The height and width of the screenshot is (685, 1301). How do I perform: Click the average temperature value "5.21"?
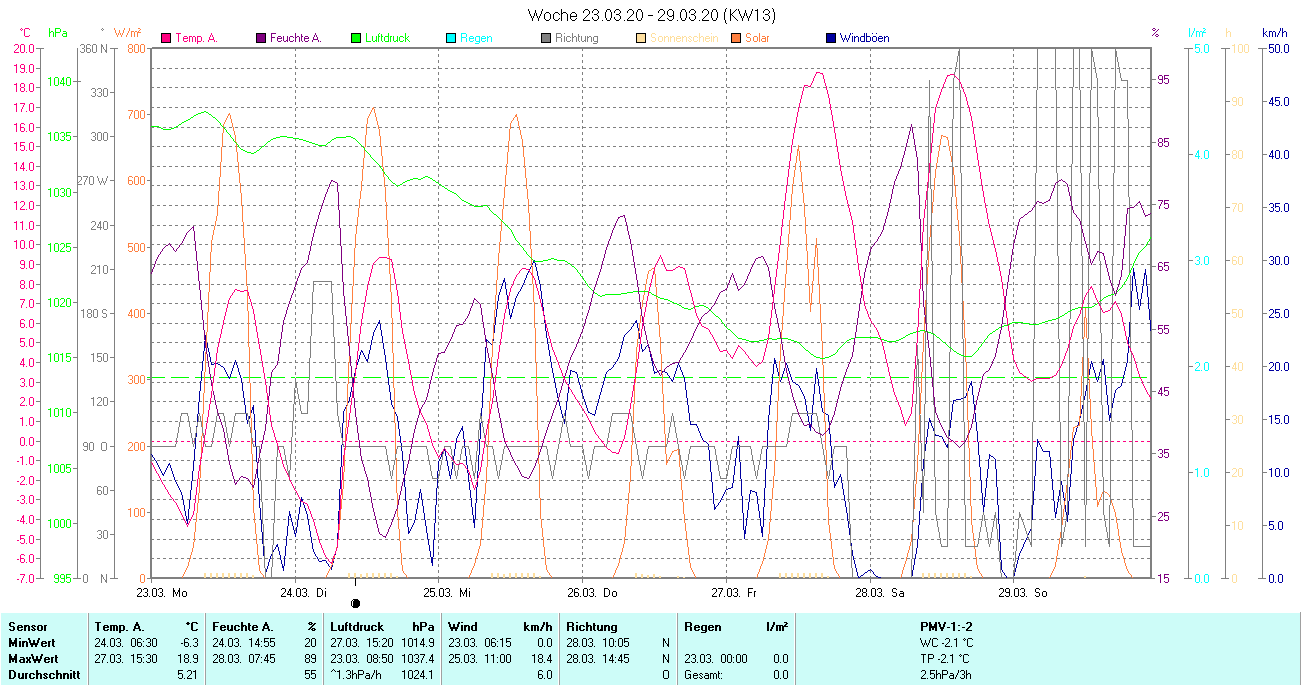[189, 675]
